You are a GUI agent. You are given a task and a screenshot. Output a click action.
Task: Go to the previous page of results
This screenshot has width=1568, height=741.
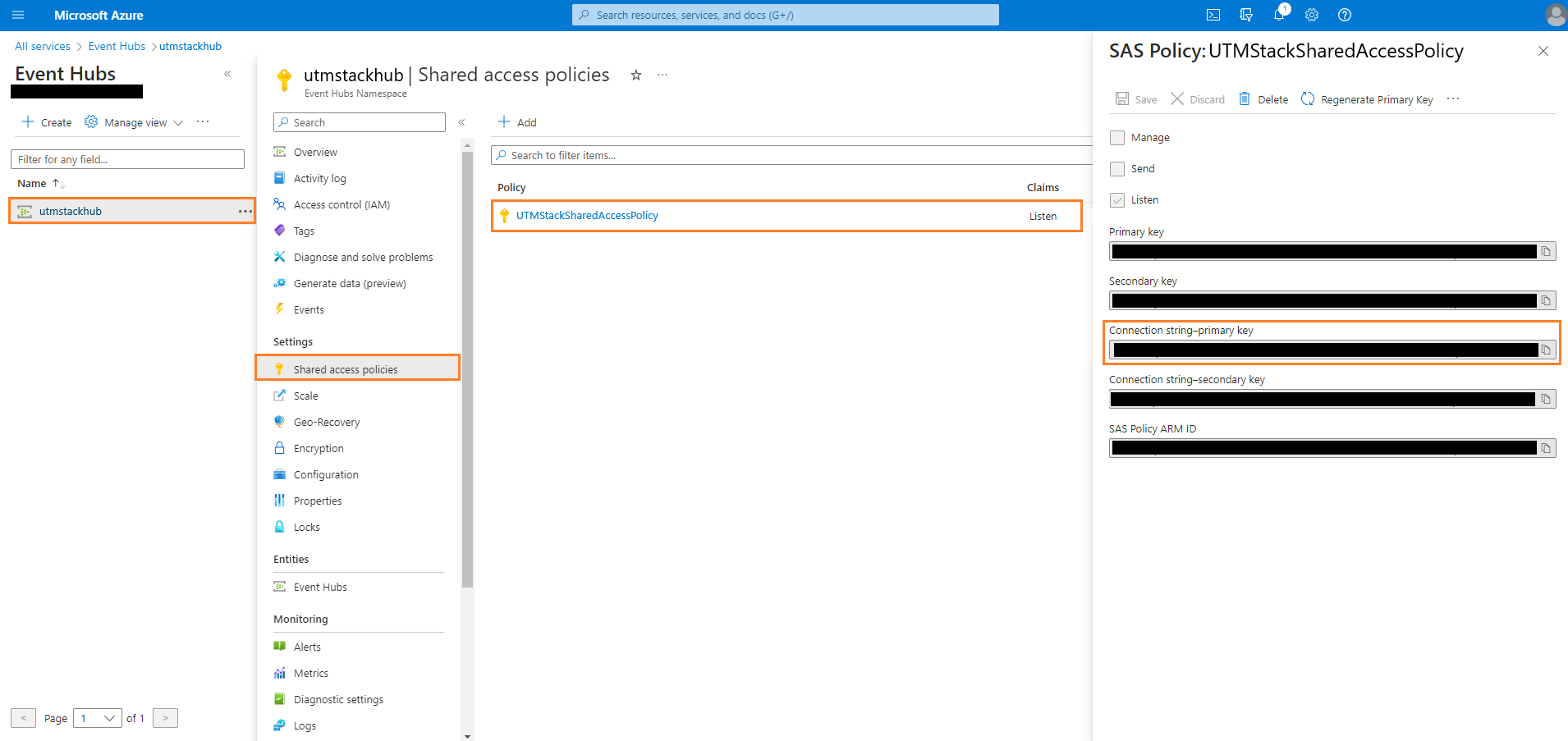[23, 718]
